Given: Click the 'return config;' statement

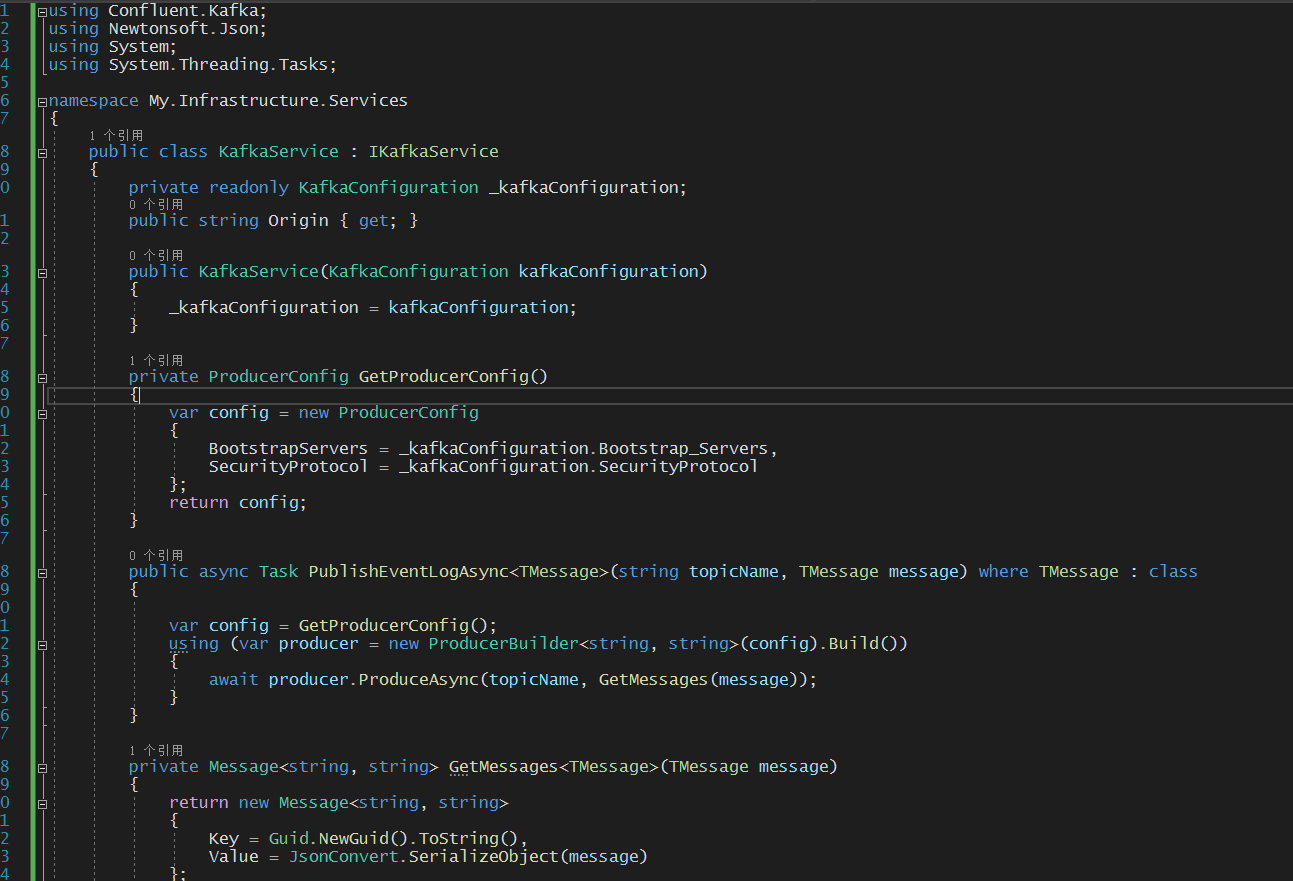Looking at the screenshot, I should (x=238, y=503).
